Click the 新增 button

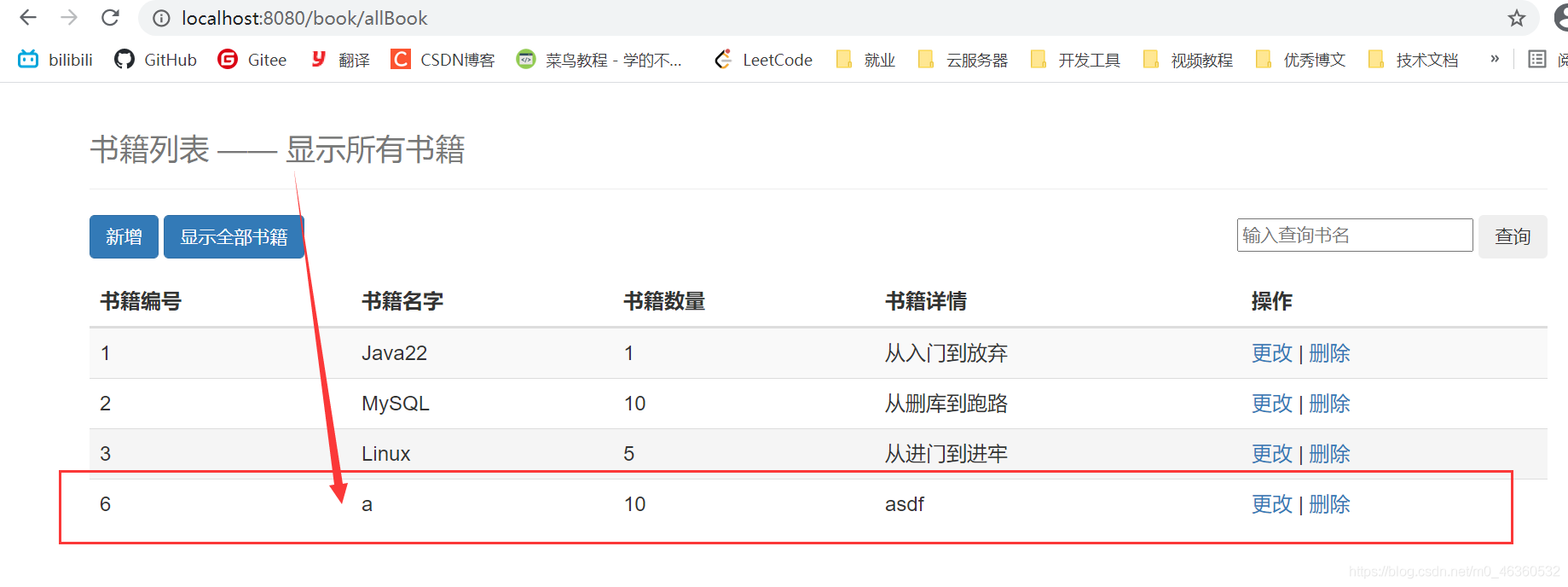(x=124, y=236)
